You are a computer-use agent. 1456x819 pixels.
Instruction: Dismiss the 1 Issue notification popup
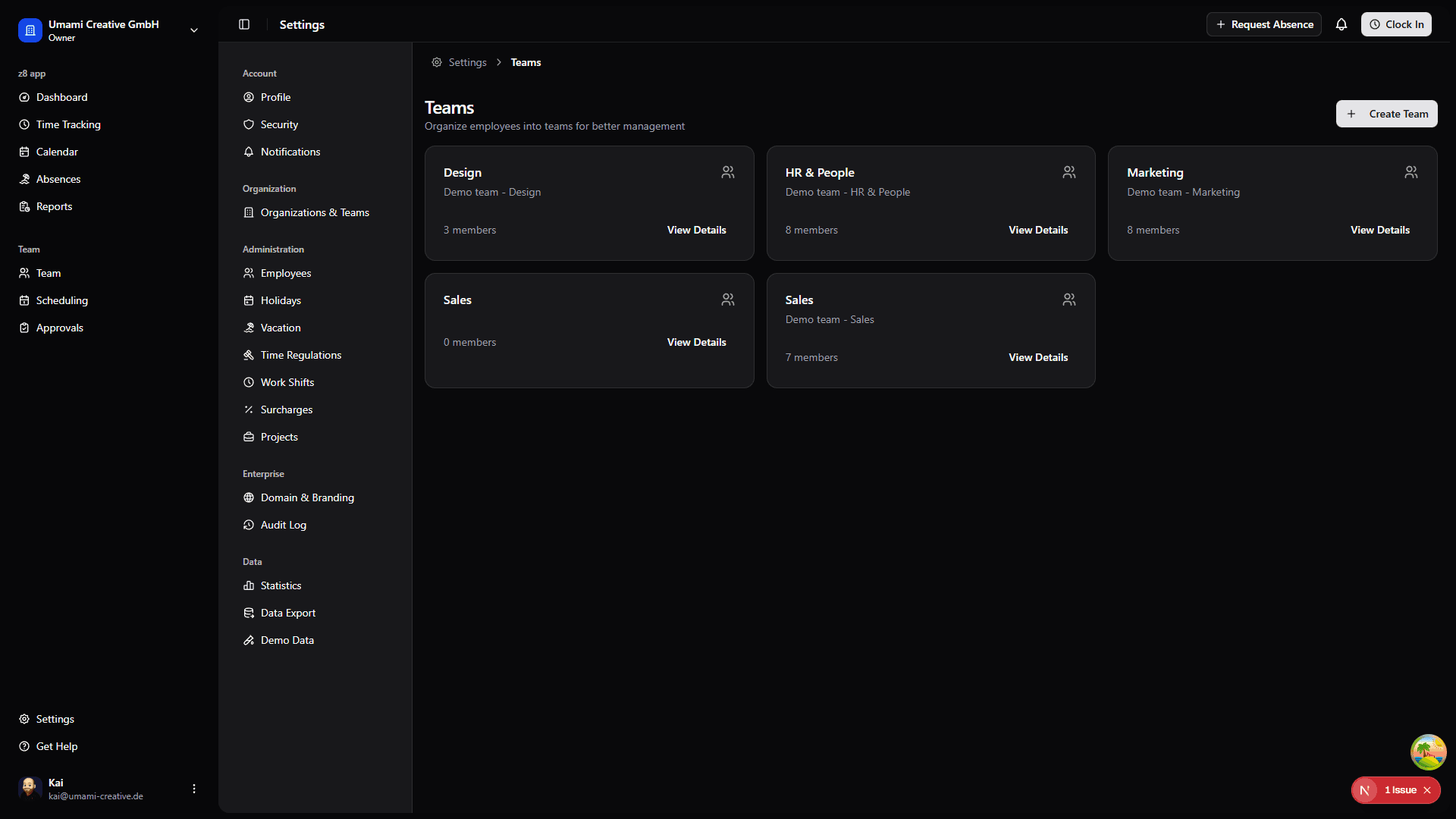pos(1429,790)
